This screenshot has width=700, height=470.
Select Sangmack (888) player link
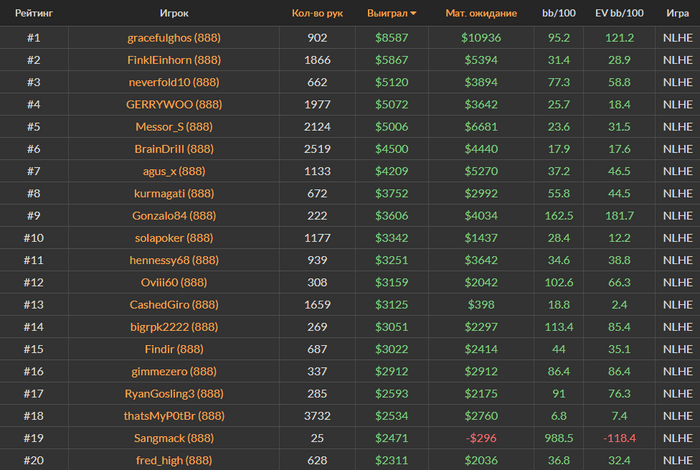tap(174, 439)
